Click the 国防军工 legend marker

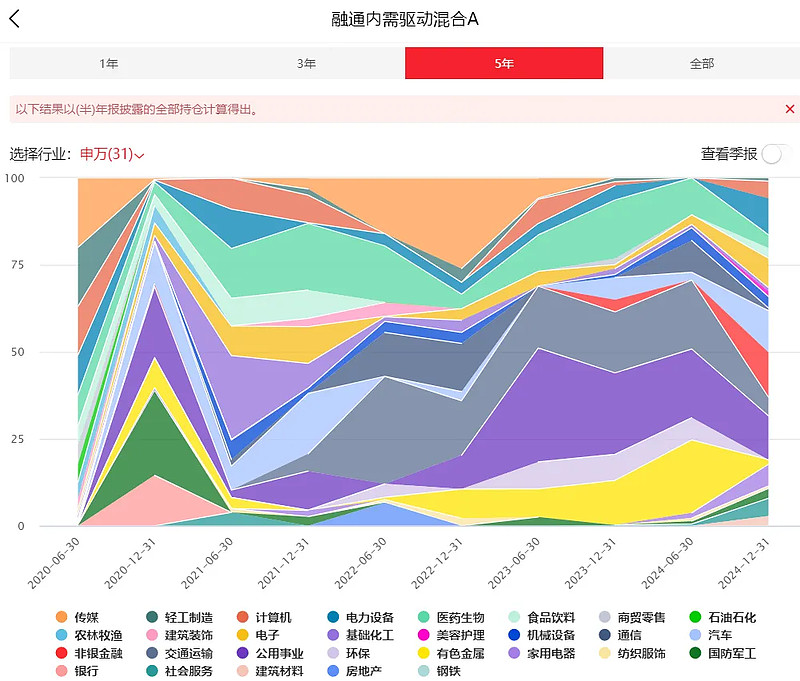[x=695, y=653]
